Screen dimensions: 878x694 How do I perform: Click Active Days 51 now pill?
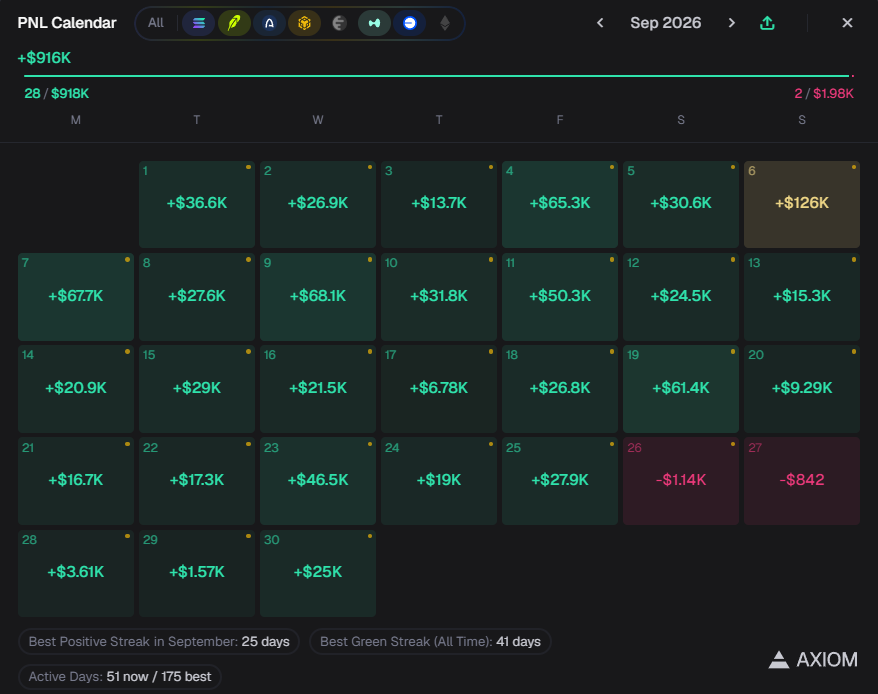tap(120, 677)
